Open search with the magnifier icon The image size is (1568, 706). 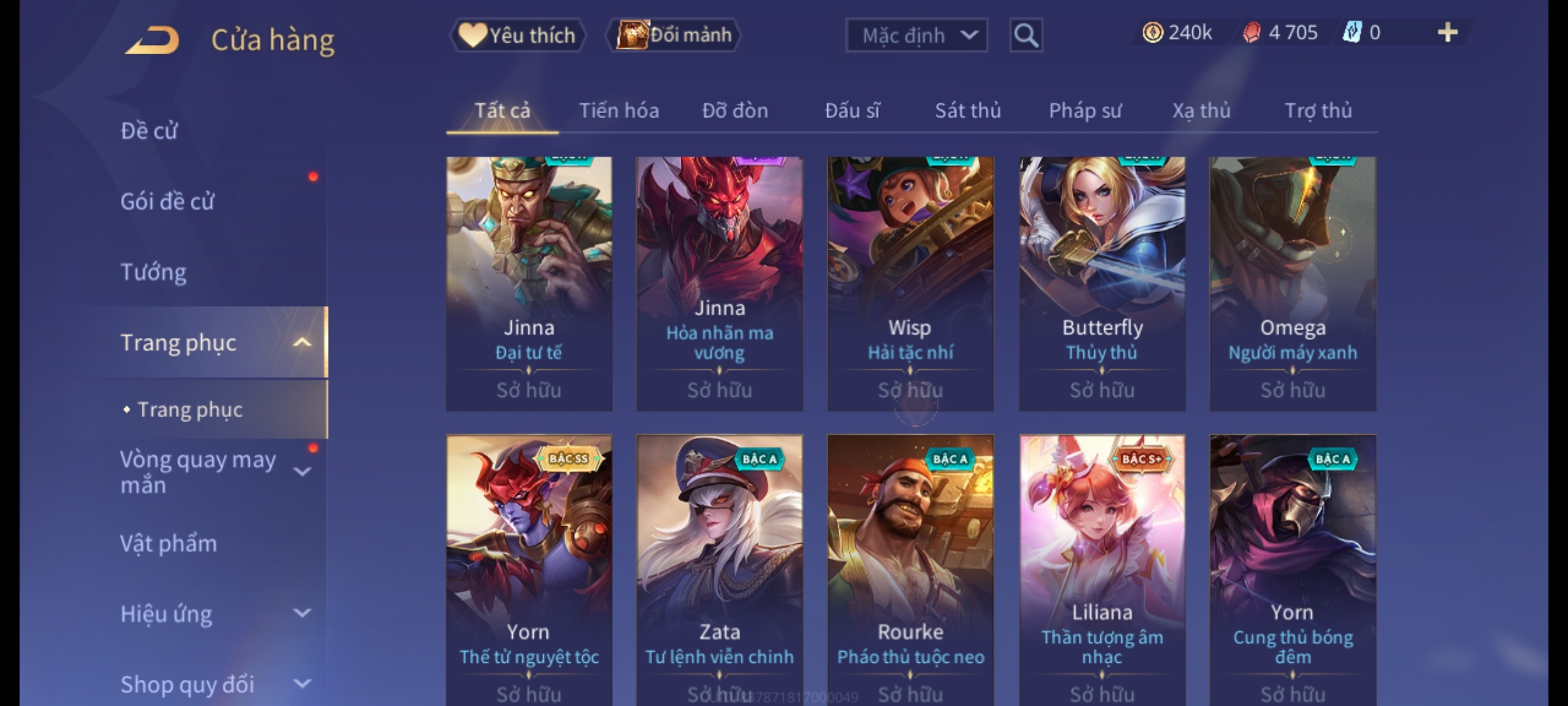[1026, 35]
